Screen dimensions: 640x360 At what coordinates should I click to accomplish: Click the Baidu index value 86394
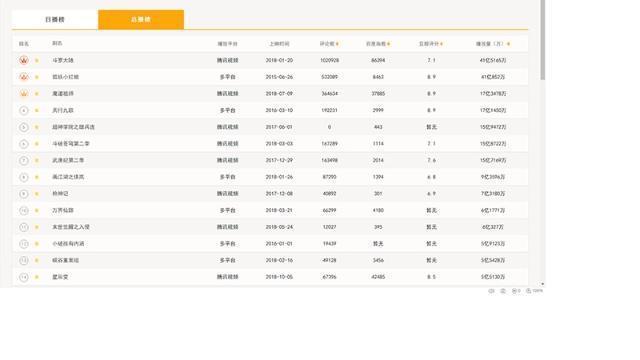[378, 60]
